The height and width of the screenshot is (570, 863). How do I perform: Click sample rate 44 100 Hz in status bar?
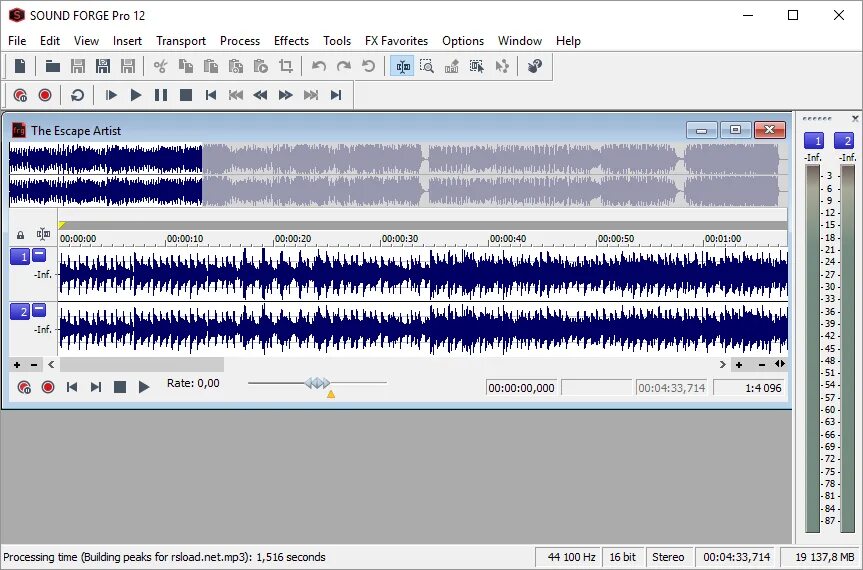click(x=569, y=557)
